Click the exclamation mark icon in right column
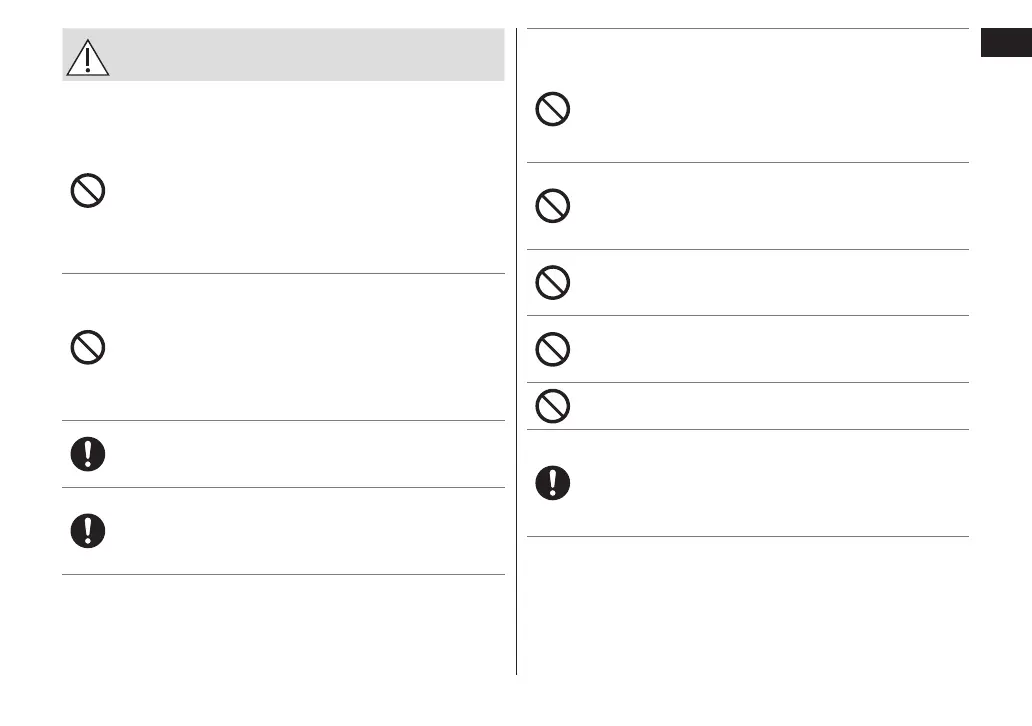The image size is (1032, 726). [x=553, y=483]
